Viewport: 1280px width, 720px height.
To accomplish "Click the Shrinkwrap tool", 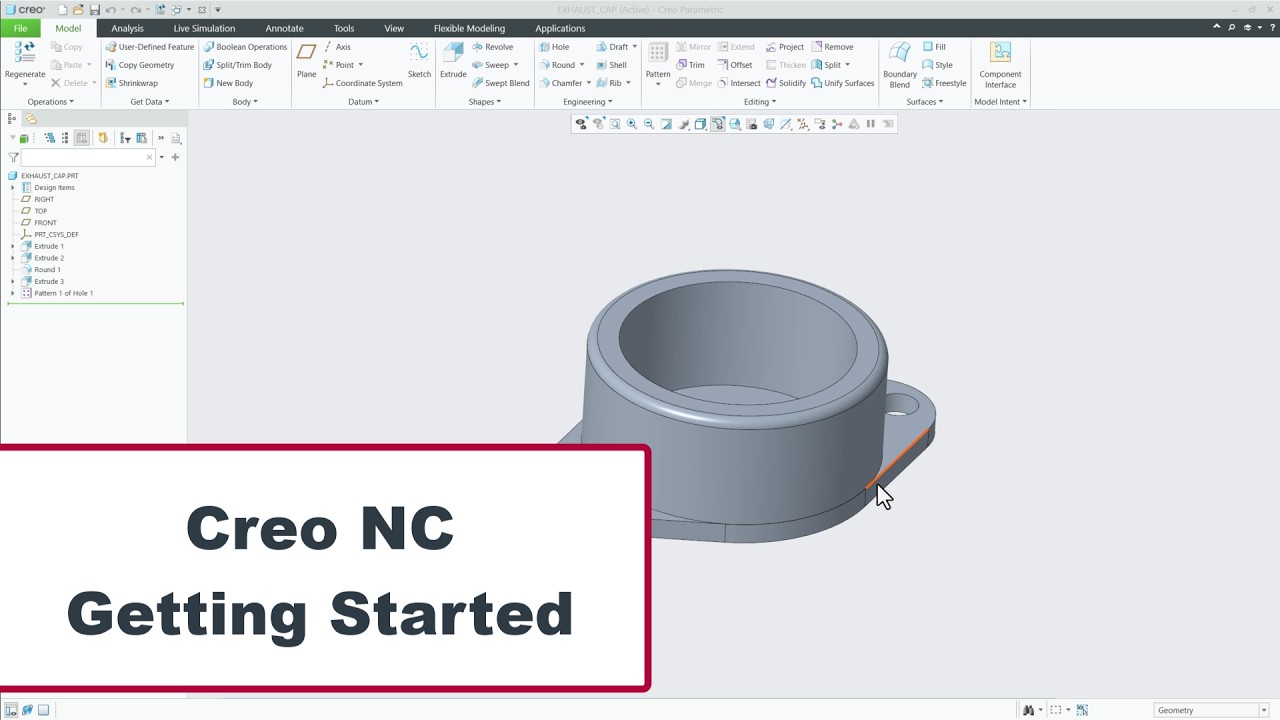I will point(131,83).
